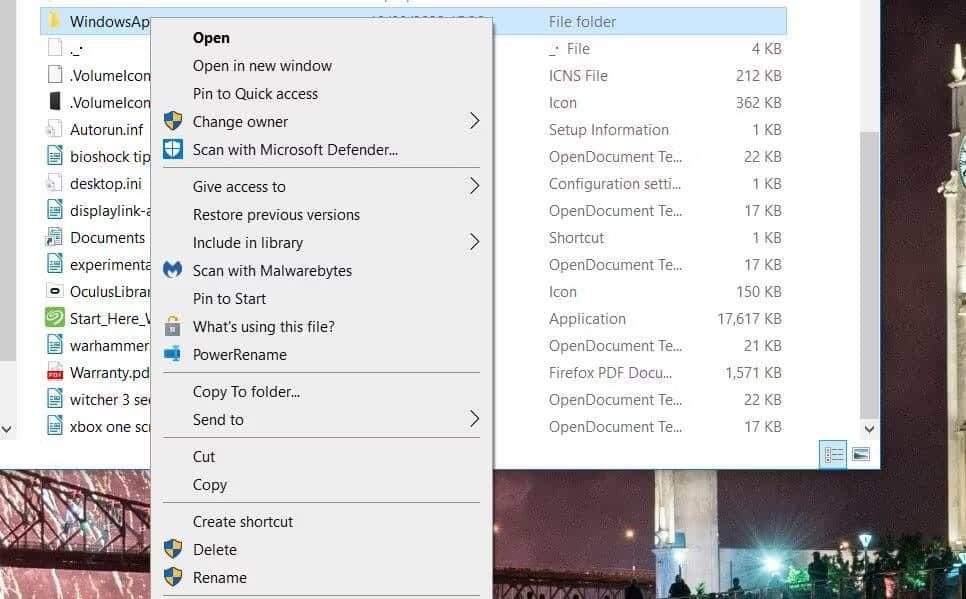966x599 pixels.
Task: Click the Microsoft Defender shield icon
Action: [174, 149]
